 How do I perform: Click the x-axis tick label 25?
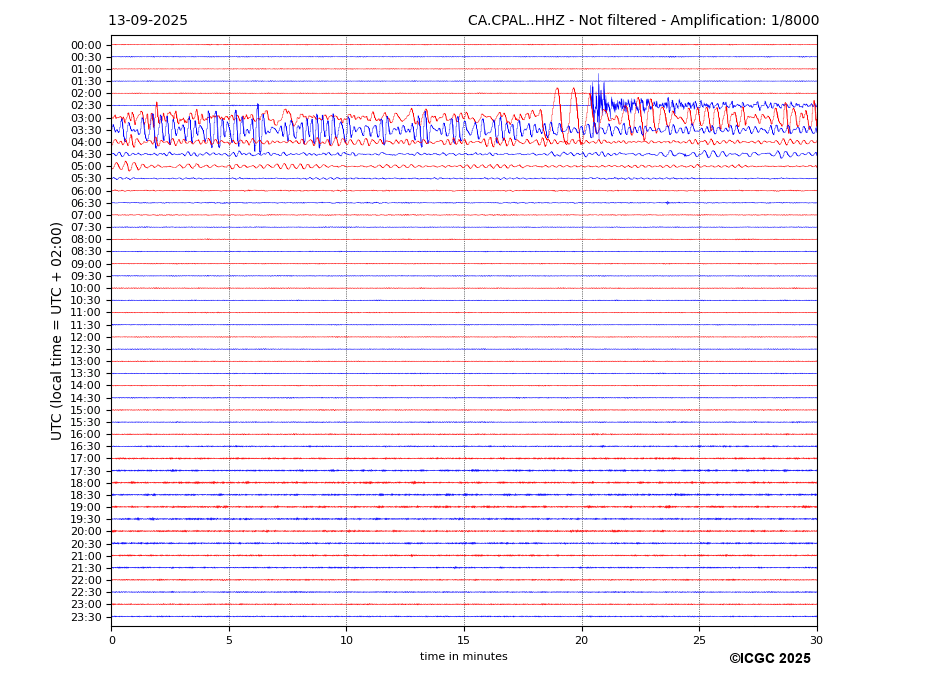click(x=699, y=640)
